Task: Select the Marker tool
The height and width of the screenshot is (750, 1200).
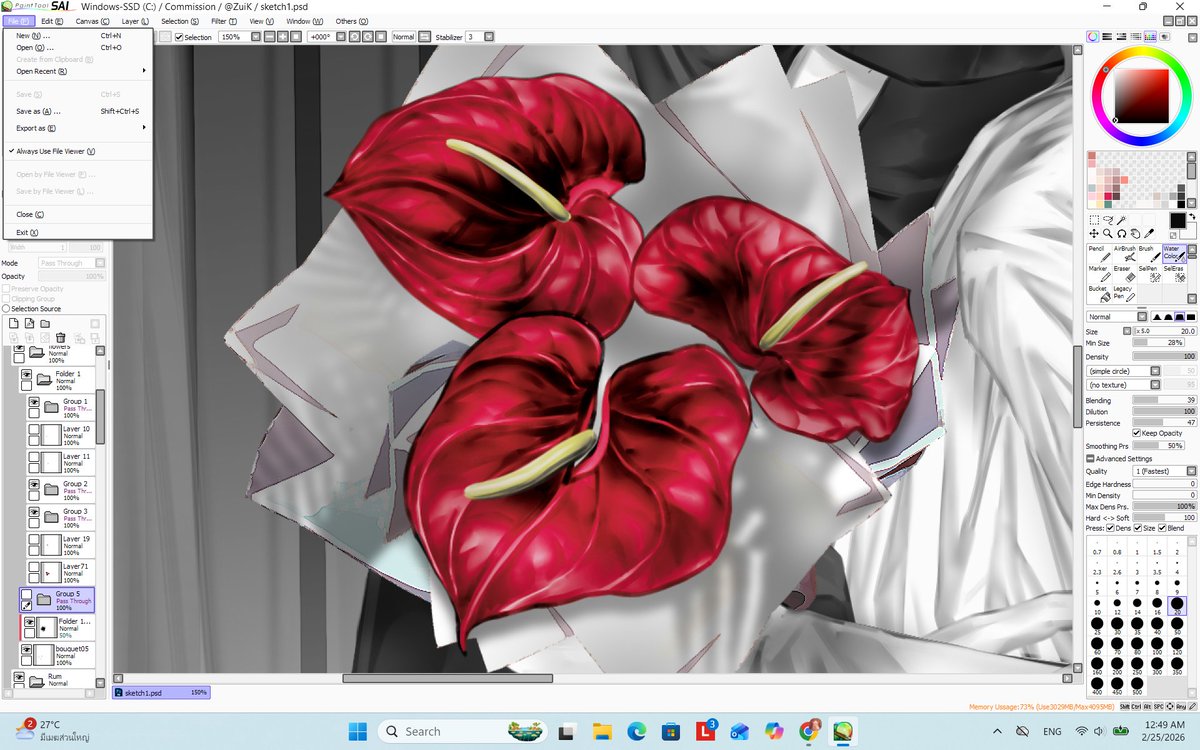Action: tap(1099, 273)
